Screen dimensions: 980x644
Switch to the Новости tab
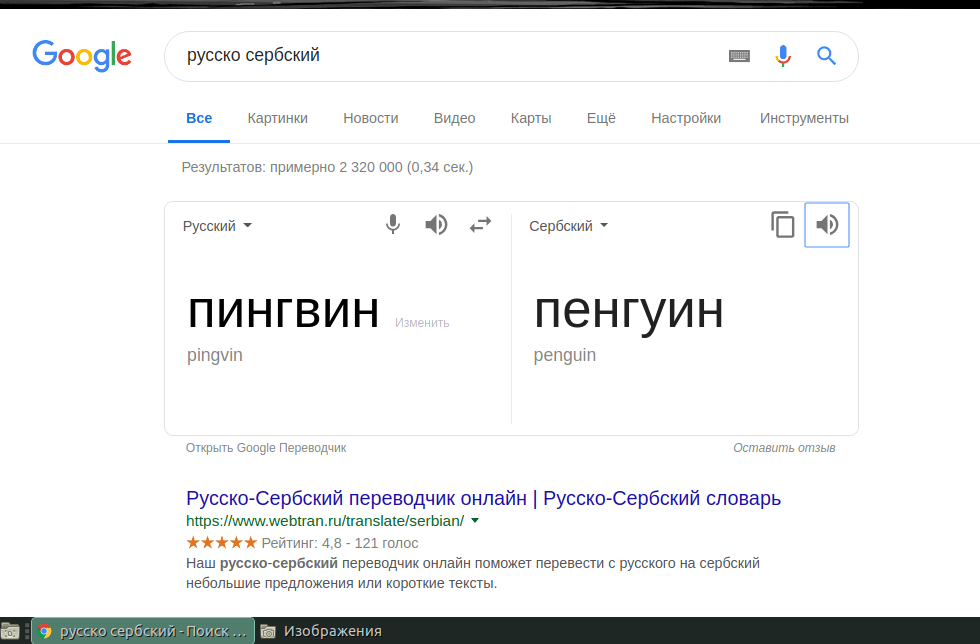coord(371,118)
